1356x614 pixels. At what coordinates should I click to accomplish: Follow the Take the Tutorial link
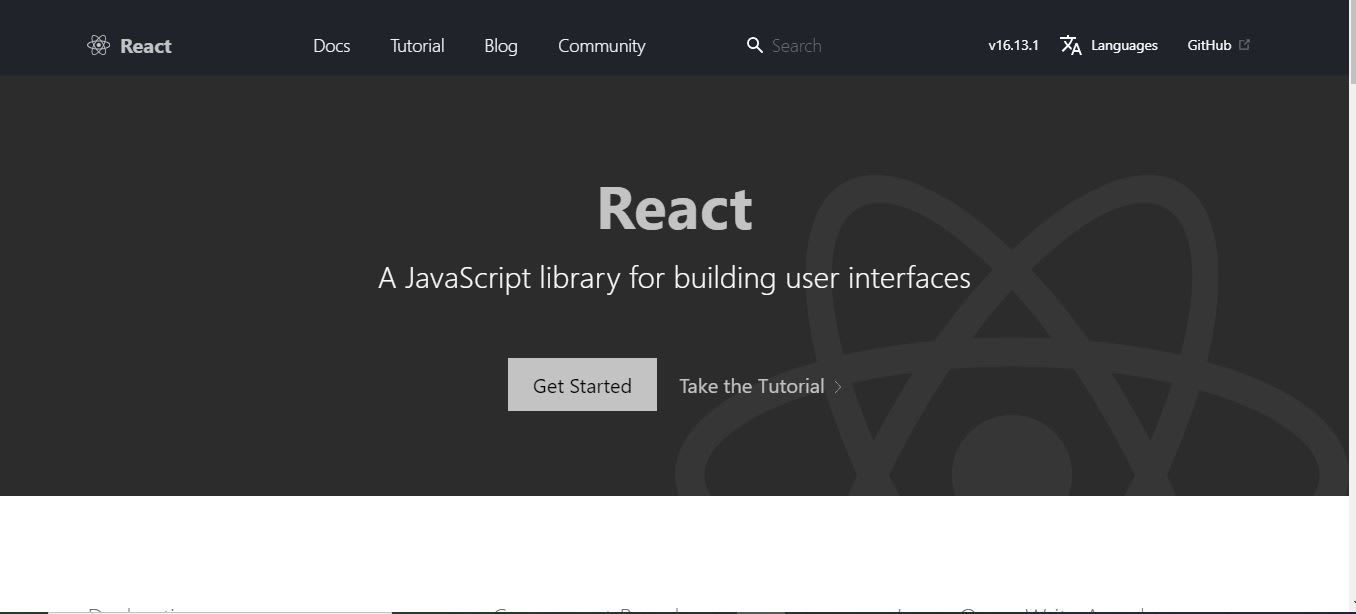751,386
